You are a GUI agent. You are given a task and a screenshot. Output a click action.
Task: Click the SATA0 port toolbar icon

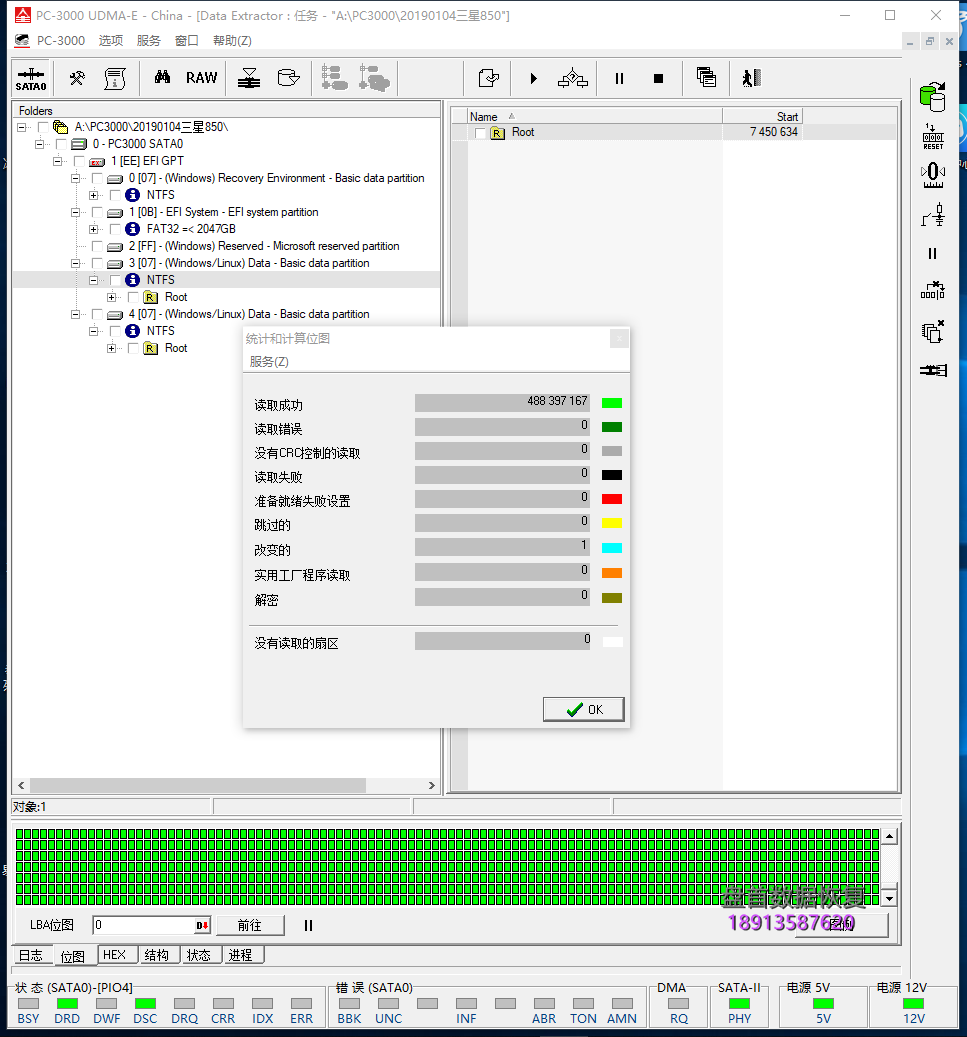coord(31,78)
